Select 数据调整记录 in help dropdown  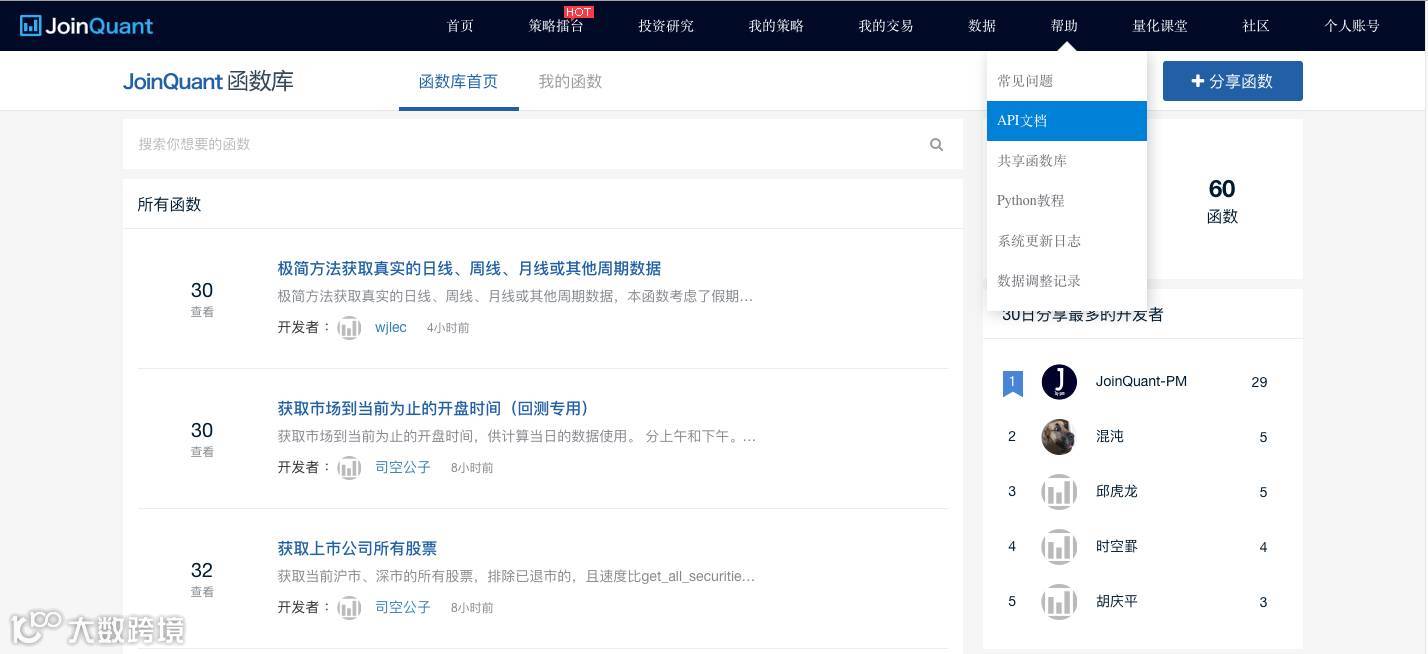coord(1066,281)
